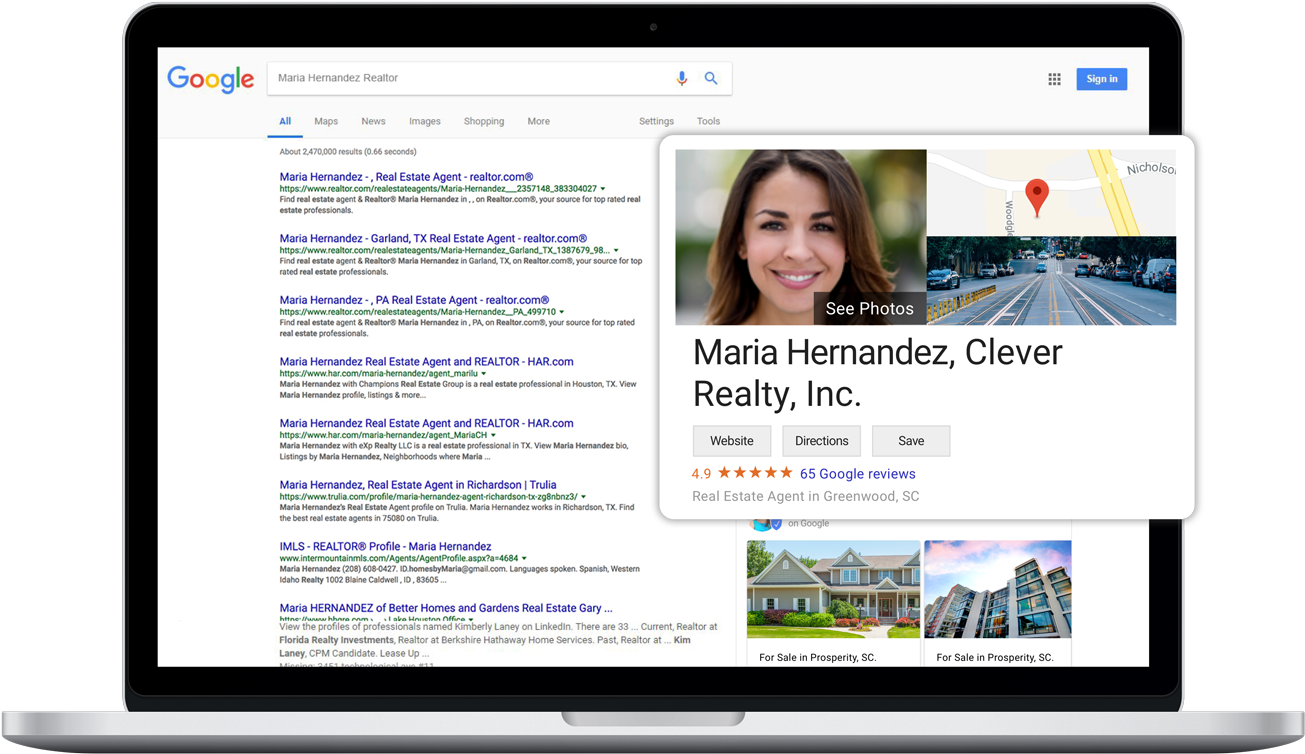Click the blue search magnifier icon

coord(711,78)
